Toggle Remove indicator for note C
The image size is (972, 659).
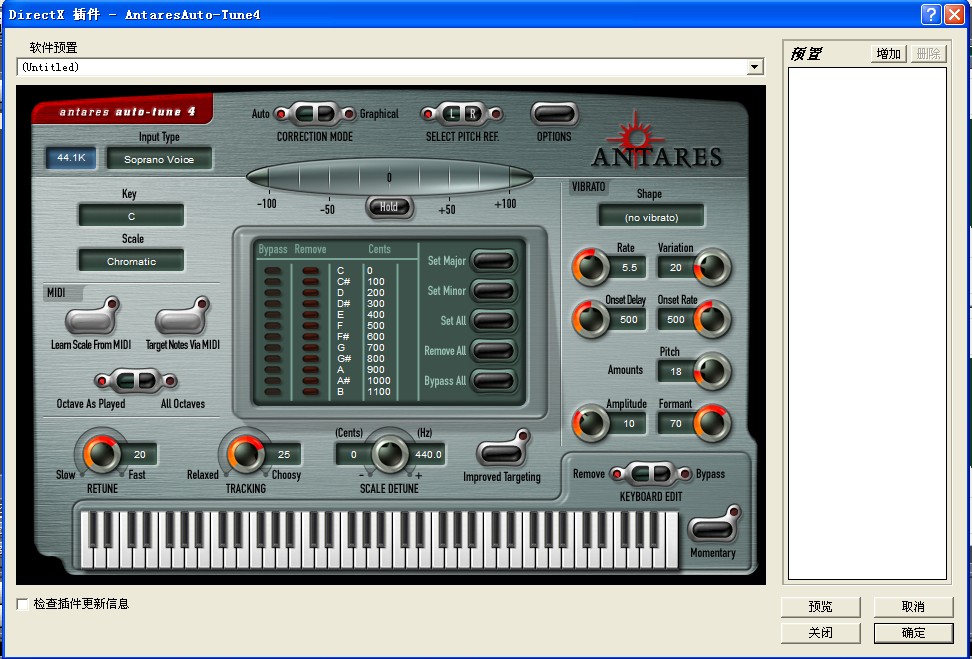pyautogui.click(x=311, y=271)
